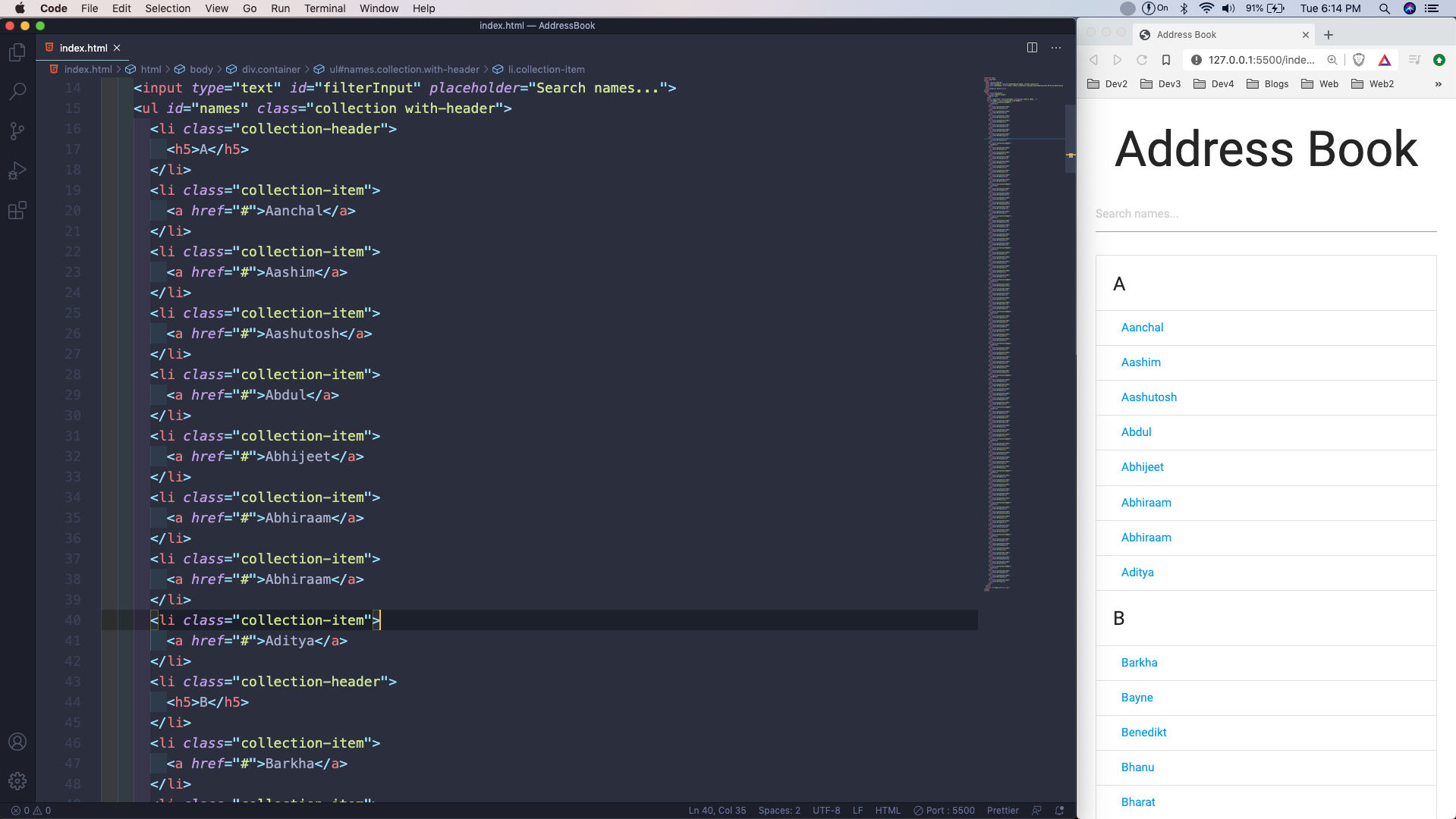This screenshot has width=1456, height=819.
Task: Open the Explorer view in the activity bar
Action: (17, 52)
